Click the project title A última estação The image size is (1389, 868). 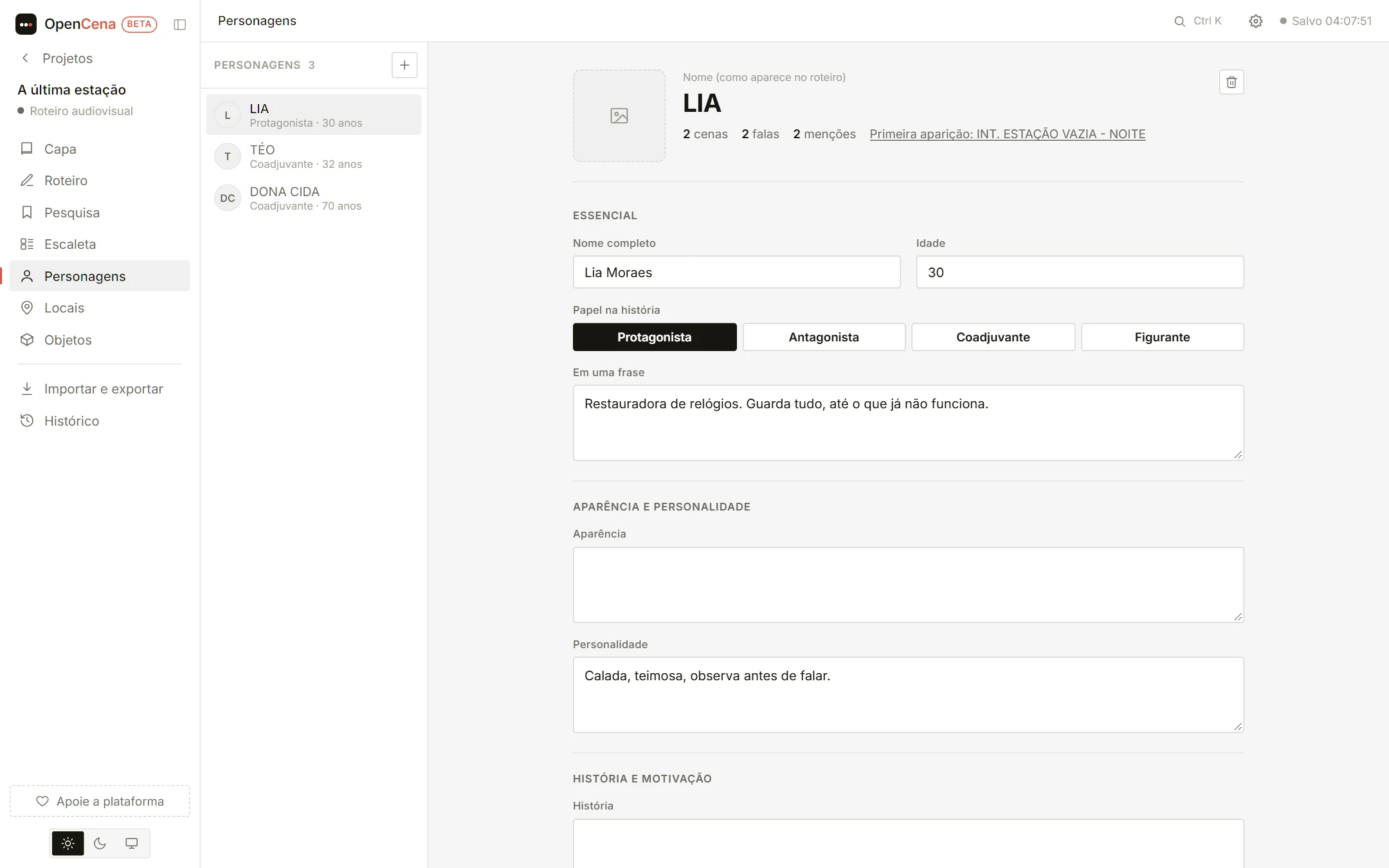pyautogui.click(x=72, y=90)
